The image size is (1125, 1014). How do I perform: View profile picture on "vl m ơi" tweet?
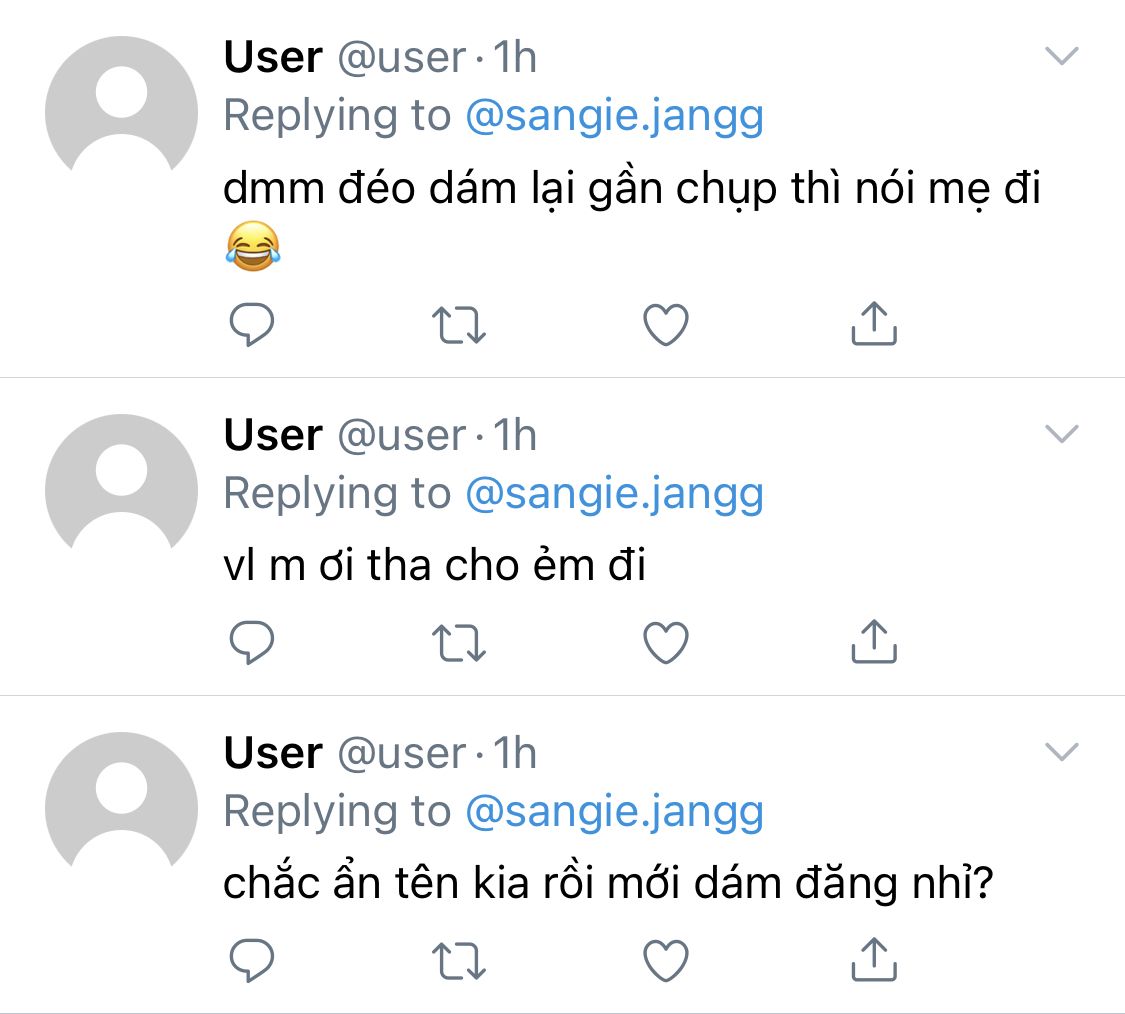click(121, 490)
